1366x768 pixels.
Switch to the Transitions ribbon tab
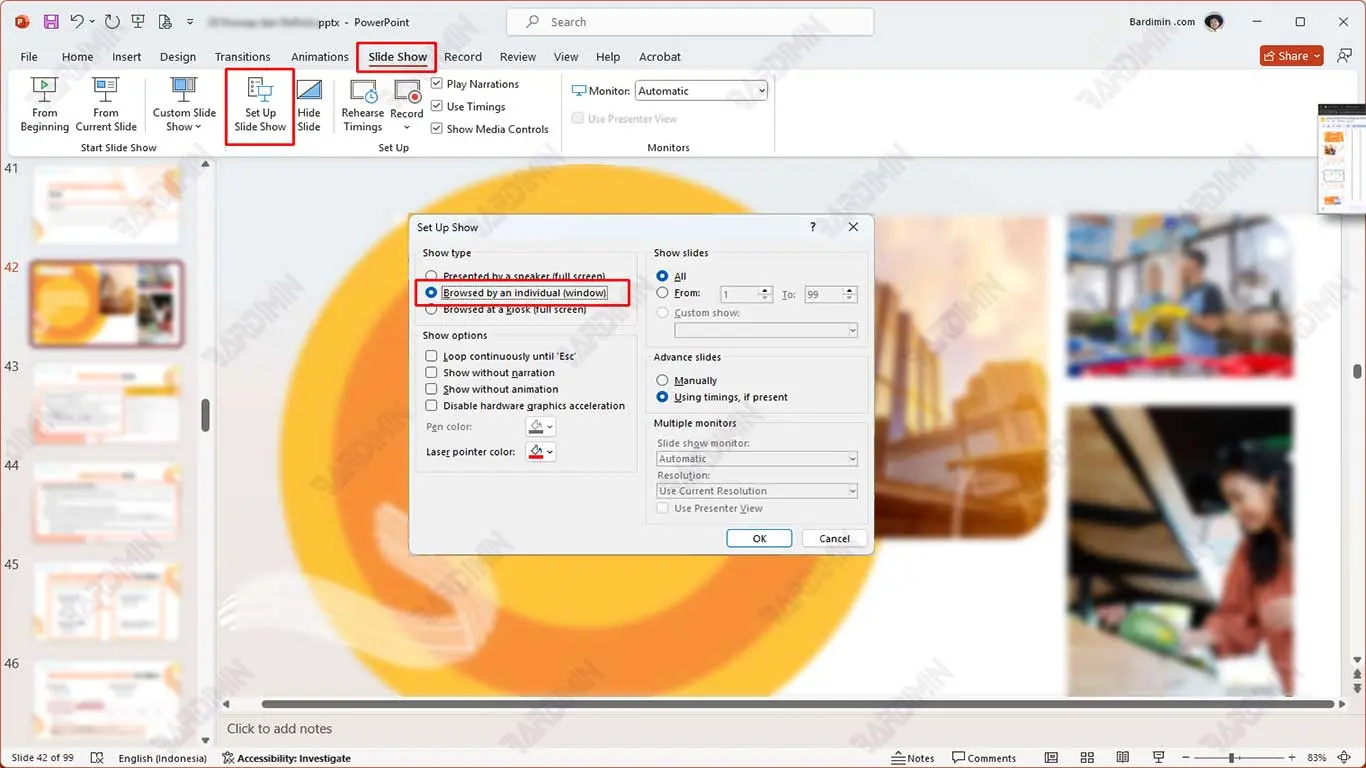click(x=242, y=57)
